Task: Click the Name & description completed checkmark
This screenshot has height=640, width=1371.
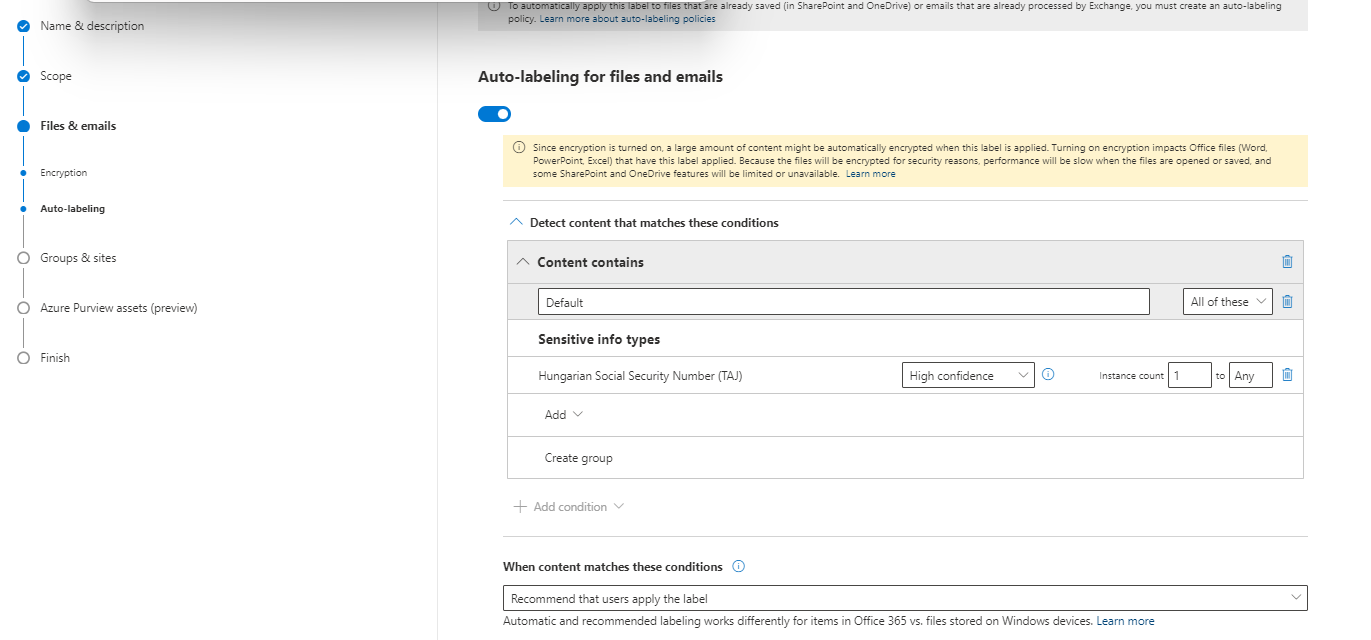Action: (23, 26)
